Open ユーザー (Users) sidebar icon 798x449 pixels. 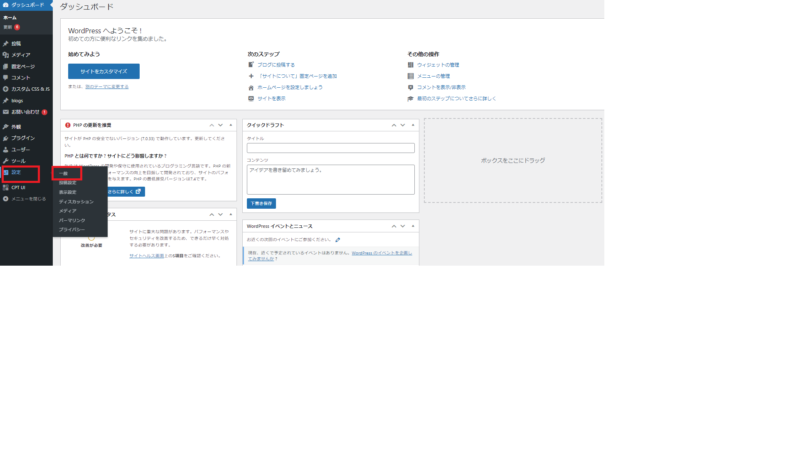6,149
